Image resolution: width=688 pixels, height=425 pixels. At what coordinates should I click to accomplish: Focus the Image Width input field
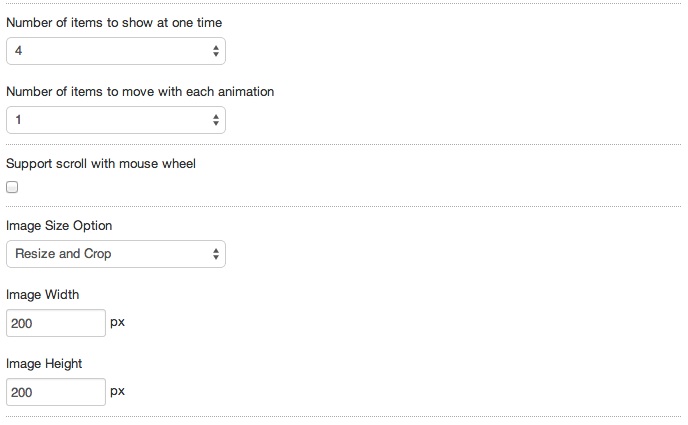(x=56, y=324)
